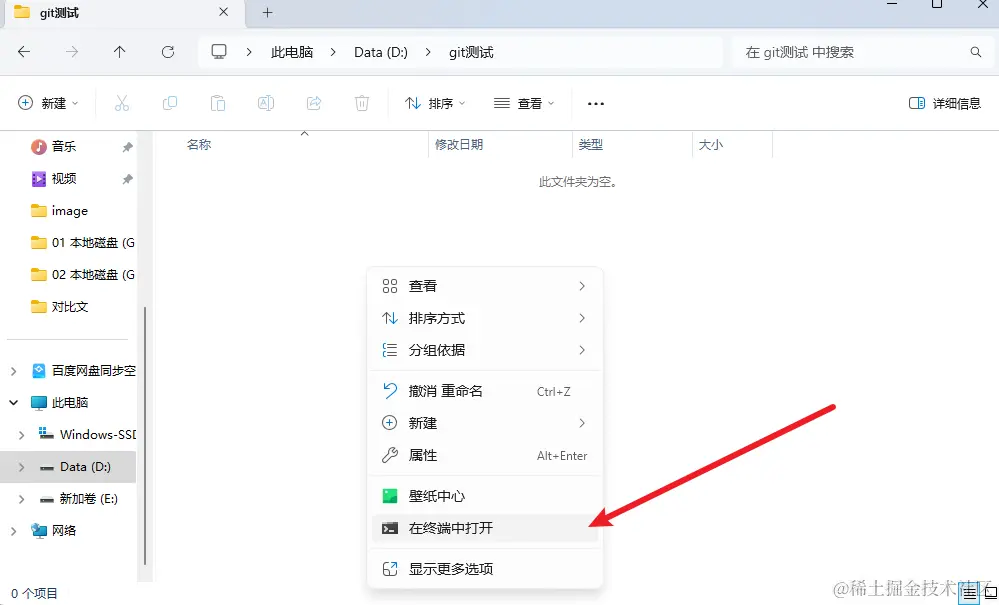Open 新建 submenu in context menu
The image size is (999, 605).
484,423
